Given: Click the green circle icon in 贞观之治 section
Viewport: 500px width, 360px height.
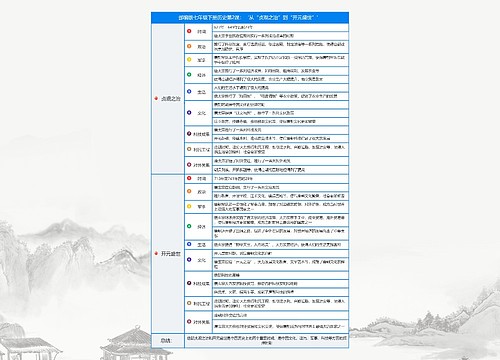Looking at the screenshot, I should pyautogui.click(x=189, y=75).
